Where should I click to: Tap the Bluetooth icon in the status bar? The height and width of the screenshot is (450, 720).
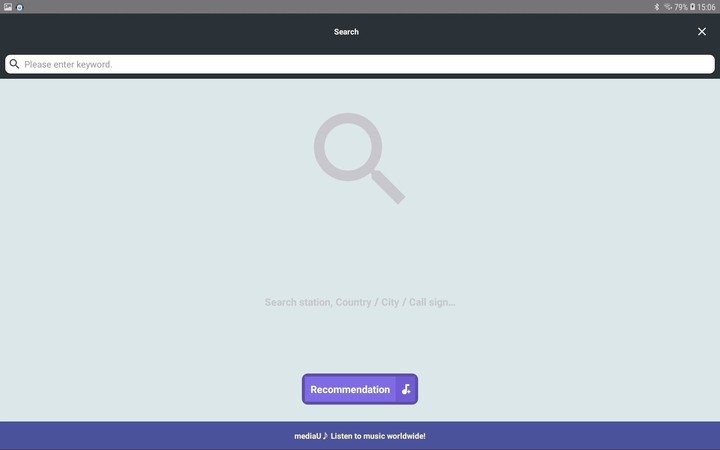(656, 7)
